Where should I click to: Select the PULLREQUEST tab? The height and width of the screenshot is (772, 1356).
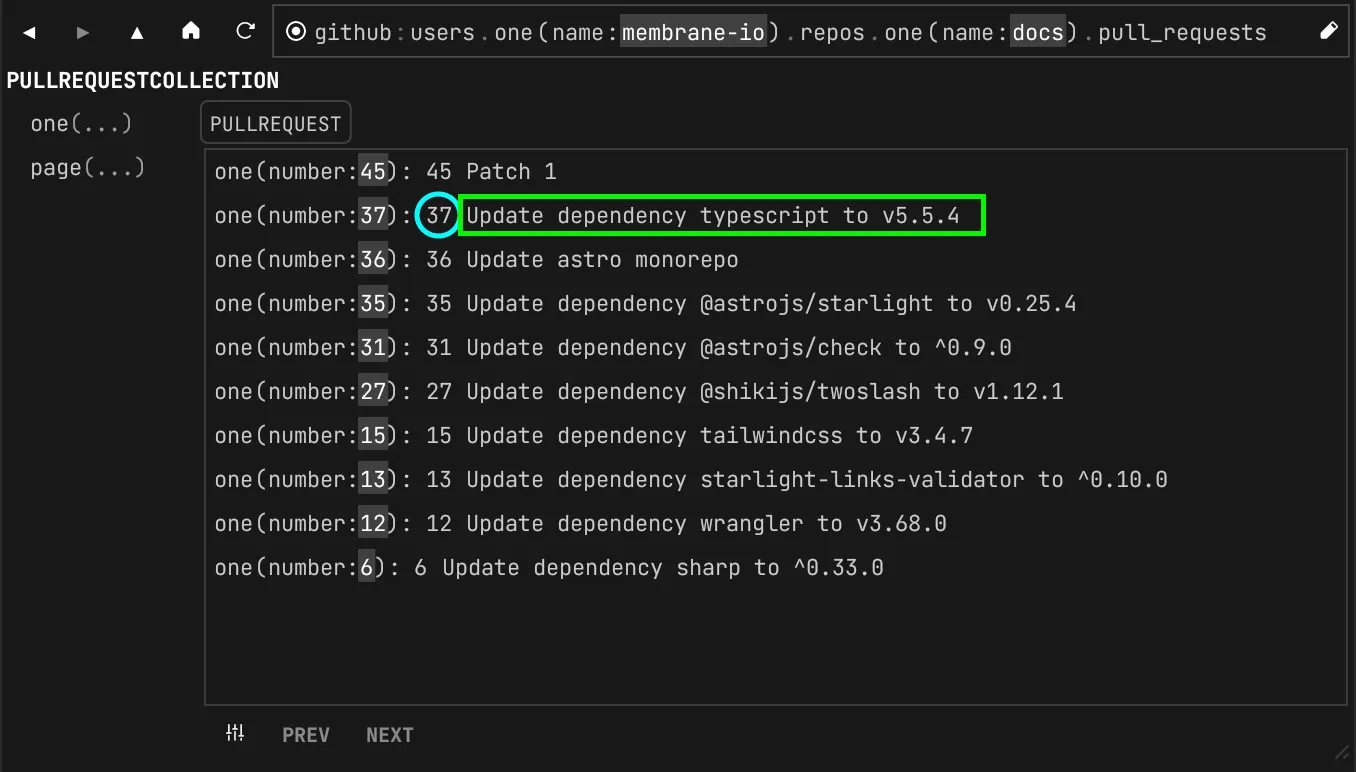coord(275,124)
